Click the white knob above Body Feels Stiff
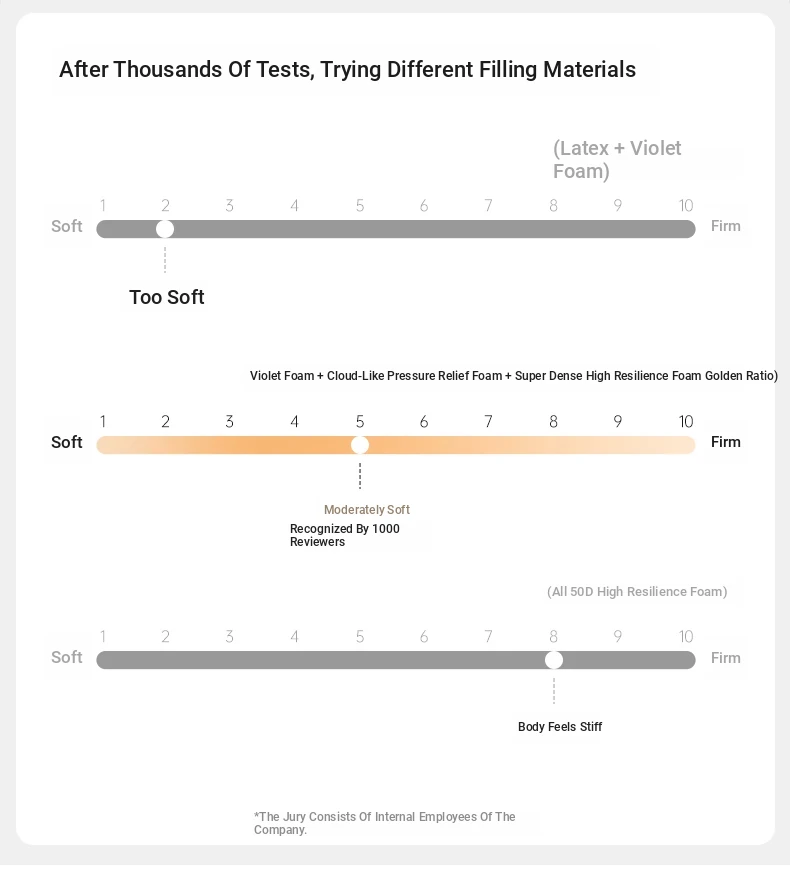 (554, 660)
